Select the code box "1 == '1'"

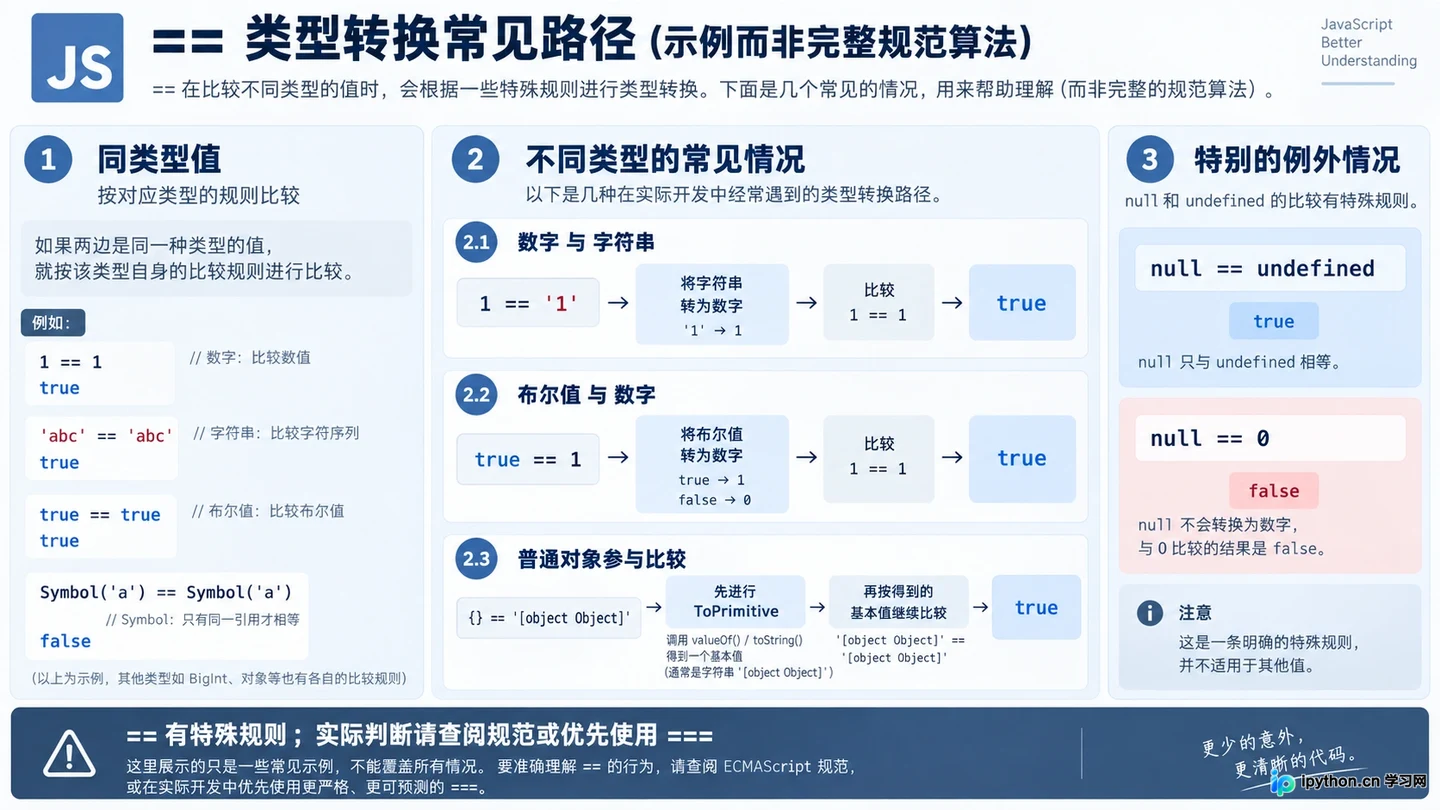tap(528, 303)
